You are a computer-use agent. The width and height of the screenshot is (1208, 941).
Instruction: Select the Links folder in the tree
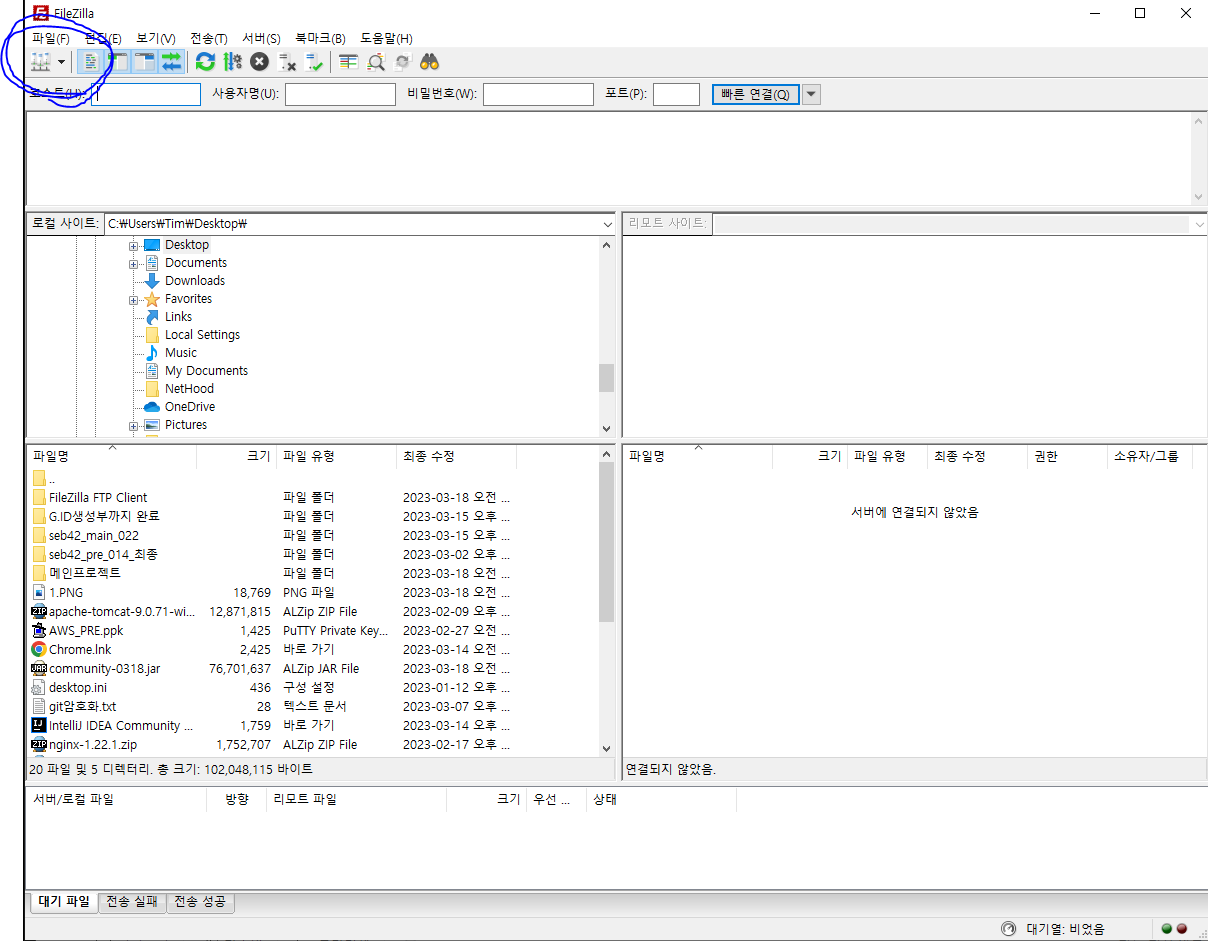coord(178,317)
